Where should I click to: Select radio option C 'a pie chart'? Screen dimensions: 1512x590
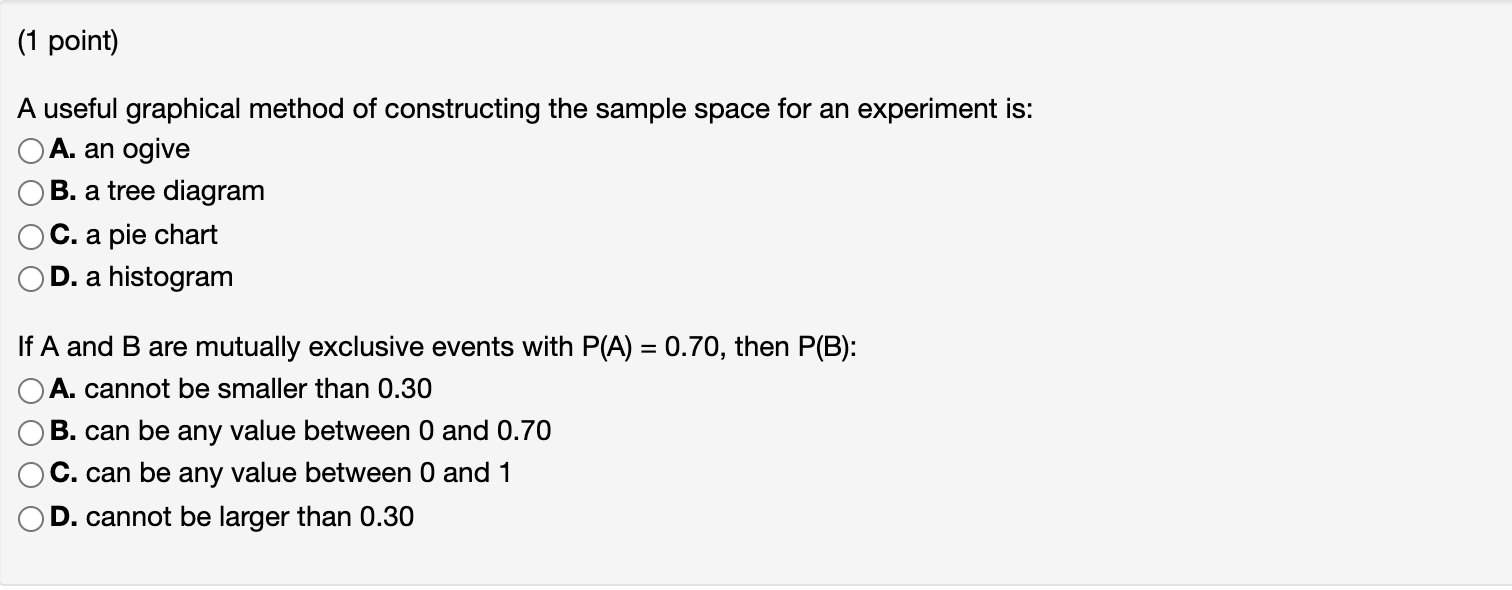[29, 234]
